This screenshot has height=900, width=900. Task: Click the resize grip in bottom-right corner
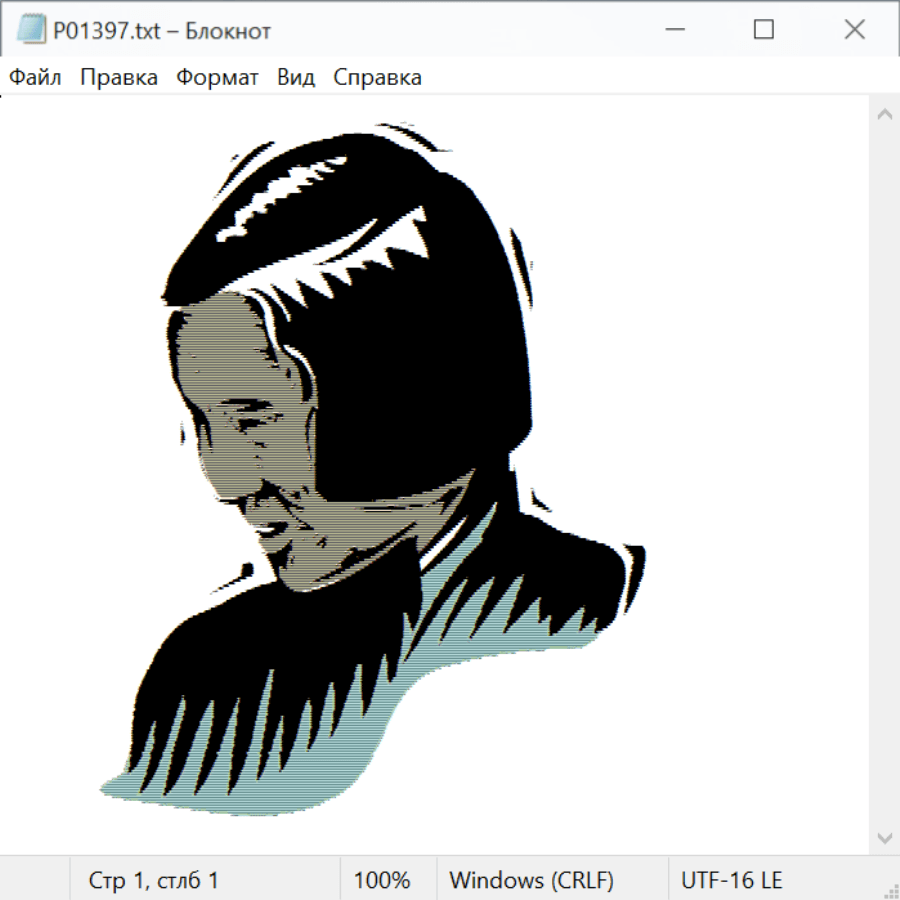coord(890,890)
